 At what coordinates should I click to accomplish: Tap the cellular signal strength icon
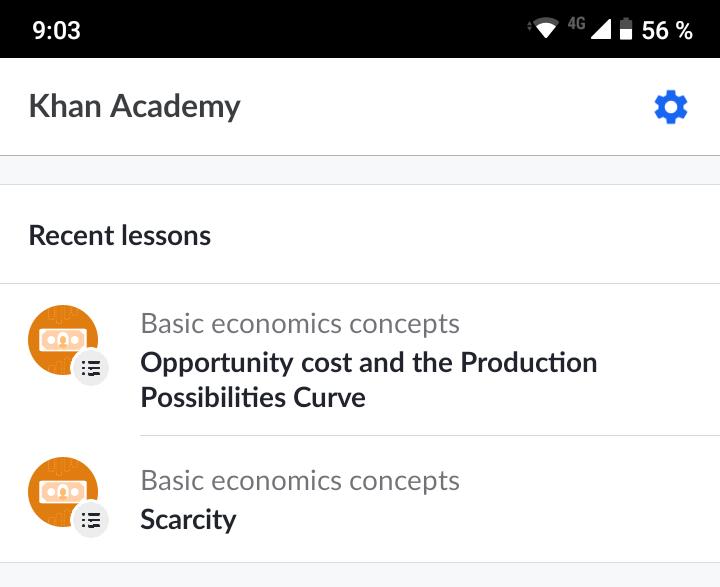tap(601, 30)
